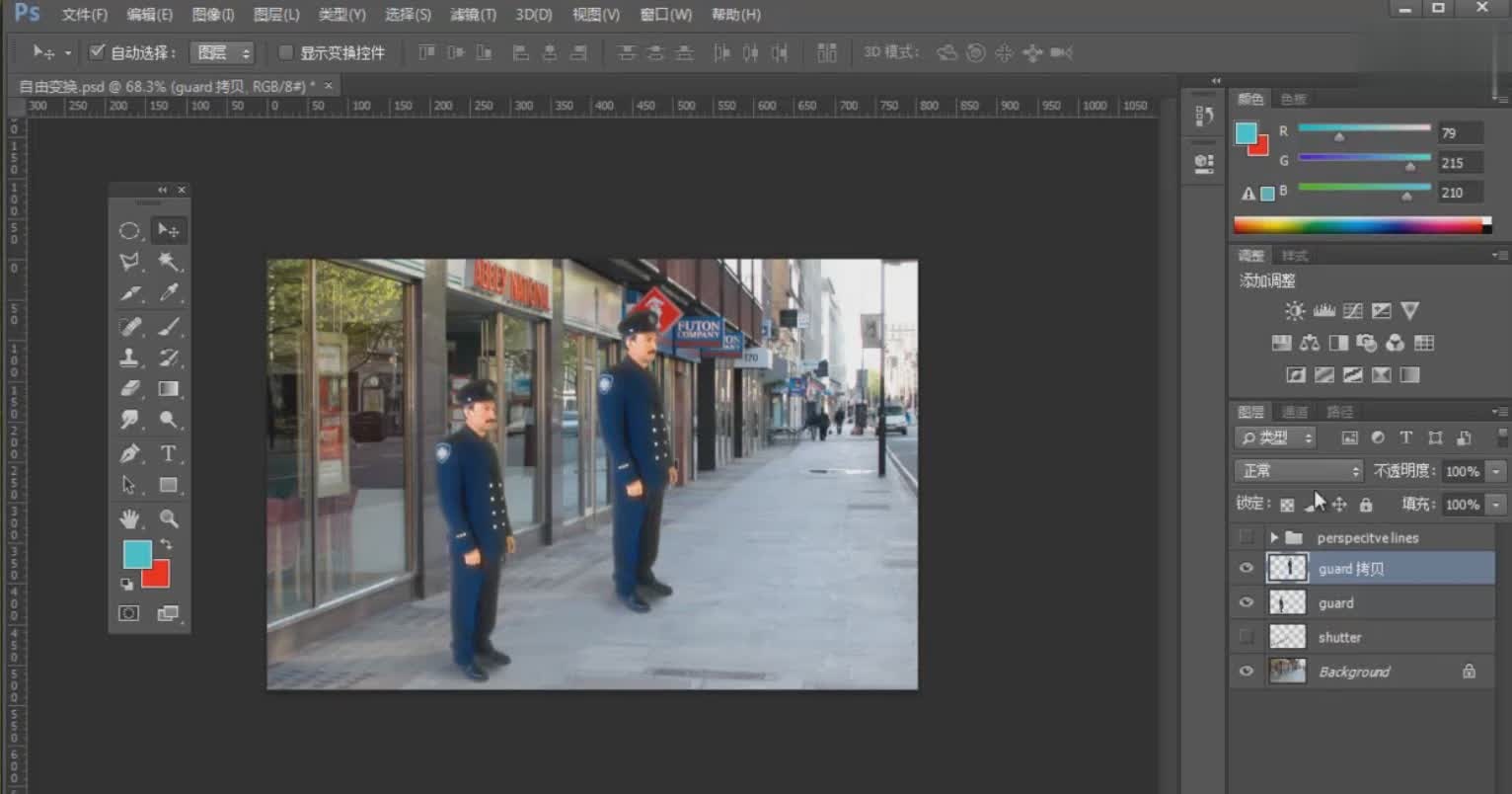Click the foreground color swatch in toolbox

pos(136,553)
